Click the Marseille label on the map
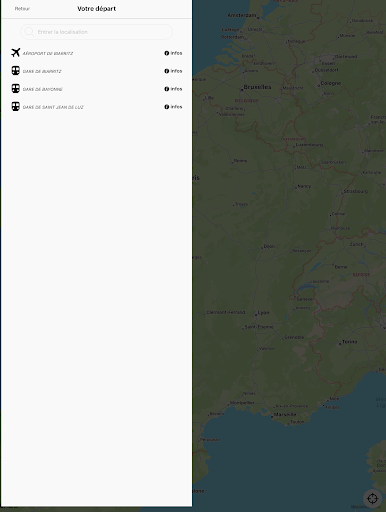The height and width of the screenshot is (512, 386). point(285,415)
